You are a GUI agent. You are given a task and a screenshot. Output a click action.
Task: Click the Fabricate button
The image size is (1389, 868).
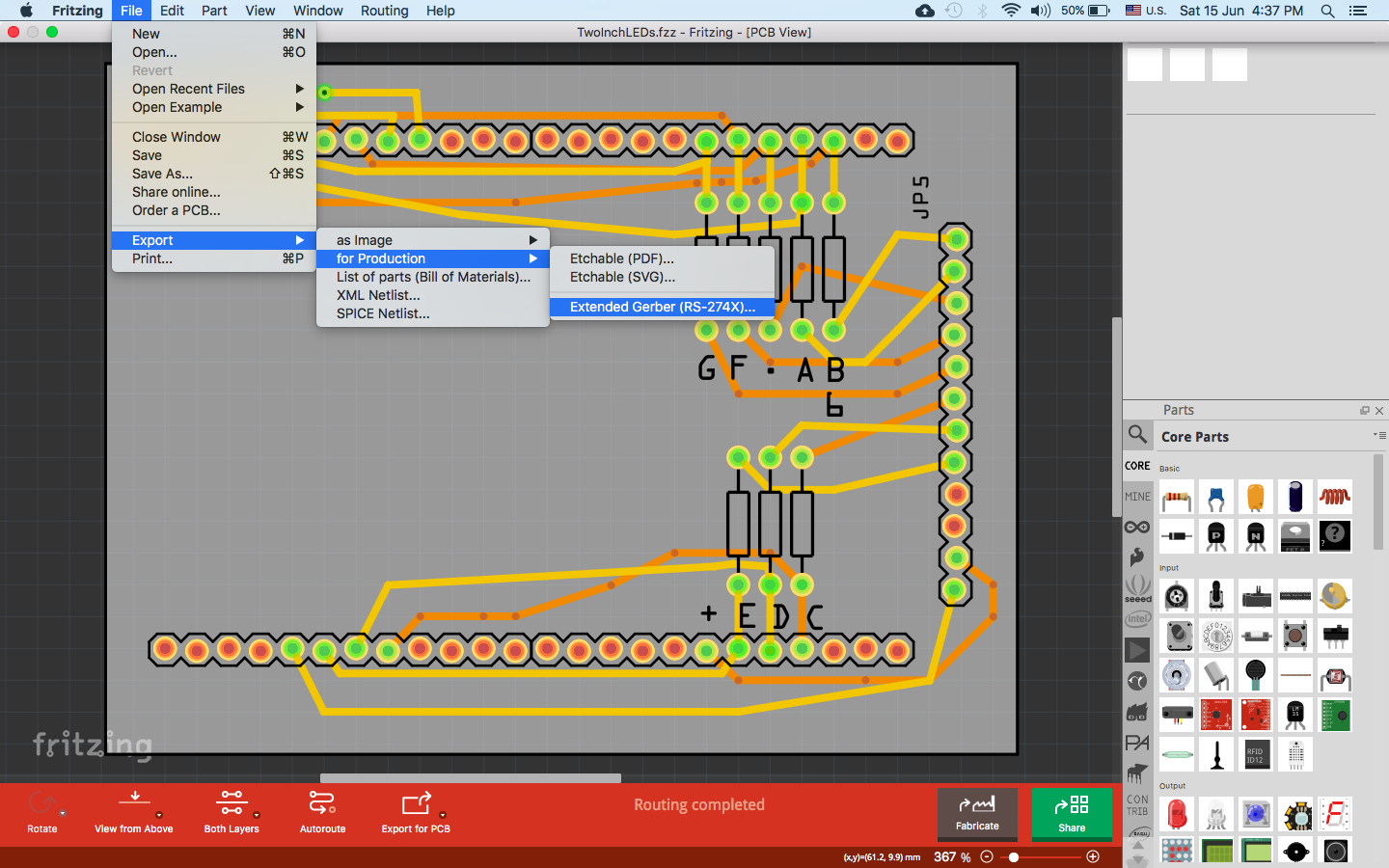click(x=977, y=814)
